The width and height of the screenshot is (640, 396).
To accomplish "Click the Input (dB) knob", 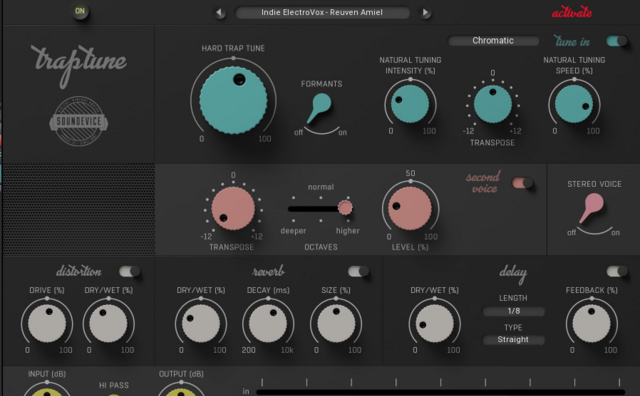I will click(x=47, y=392).
